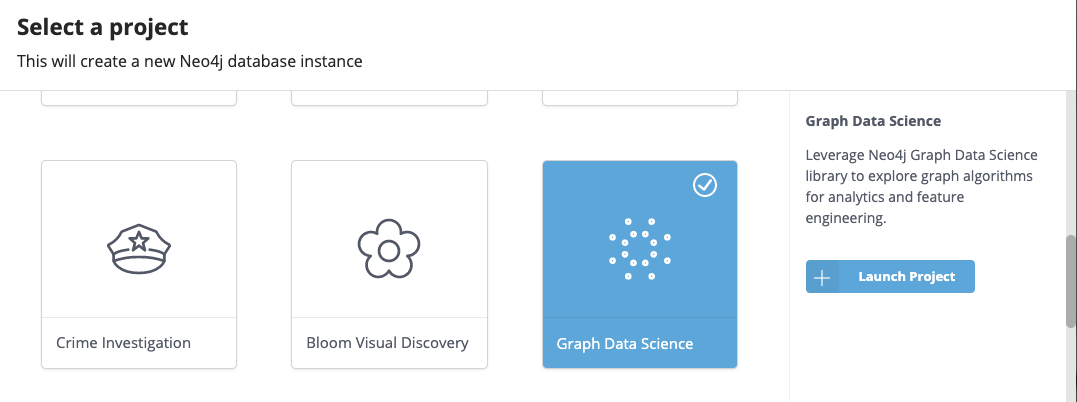The width and height of the screenshot is (1077, 402).
Task: Select the partially visible top-middle project card
Action: (389, 97)
